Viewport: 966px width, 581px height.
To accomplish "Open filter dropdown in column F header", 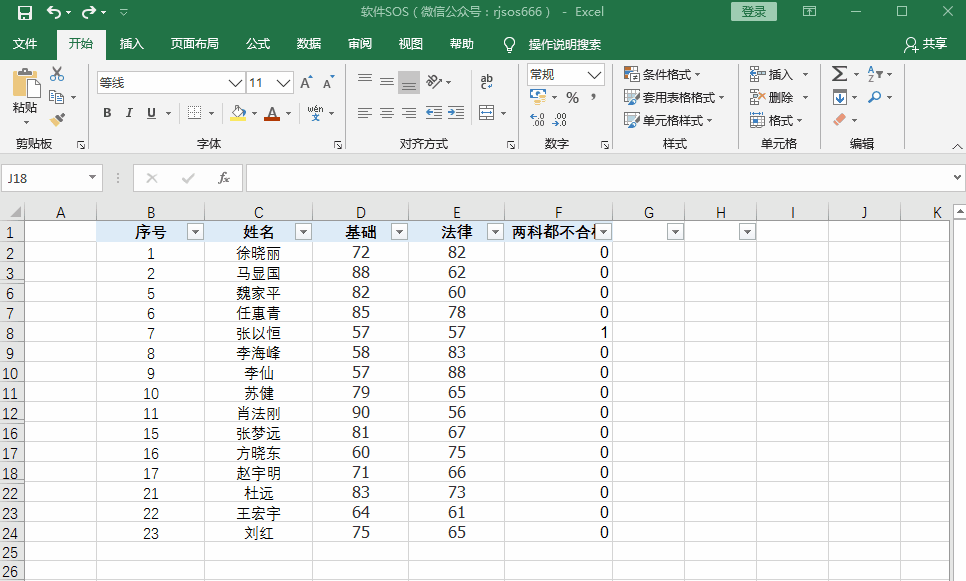I will click(604, 232).
